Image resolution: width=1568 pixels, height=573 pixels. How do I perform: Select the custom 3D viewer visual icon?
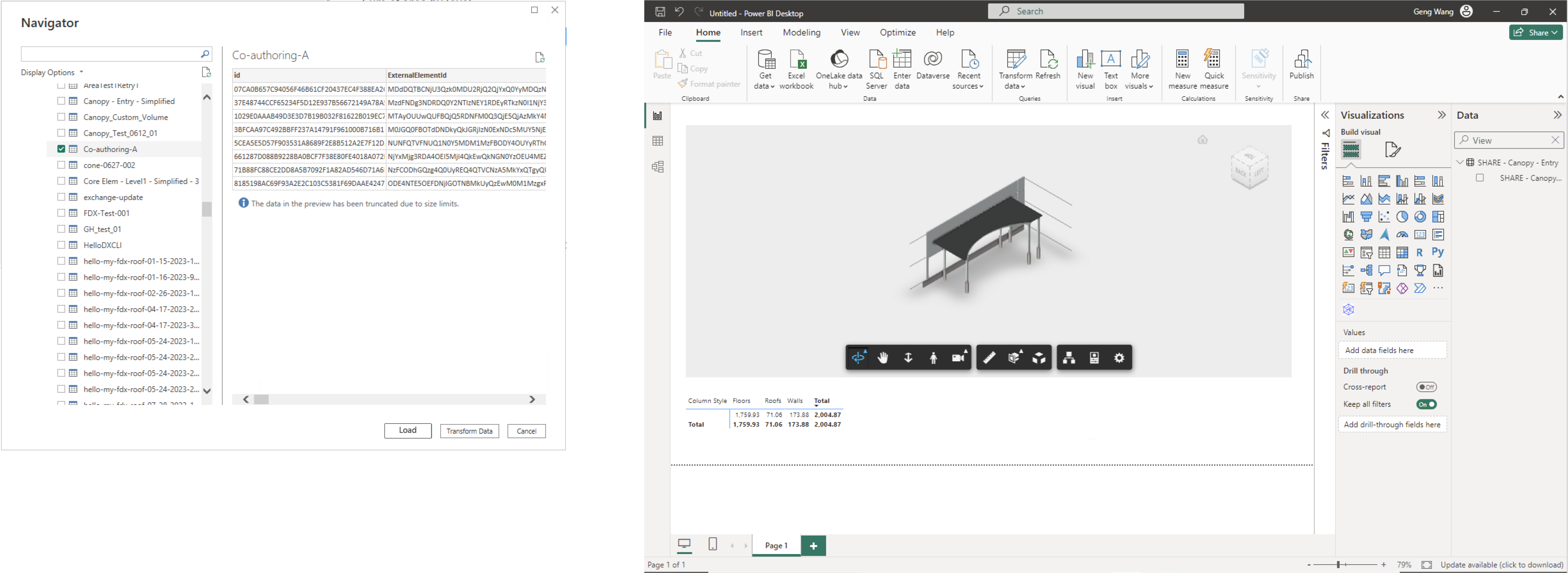1349,309
